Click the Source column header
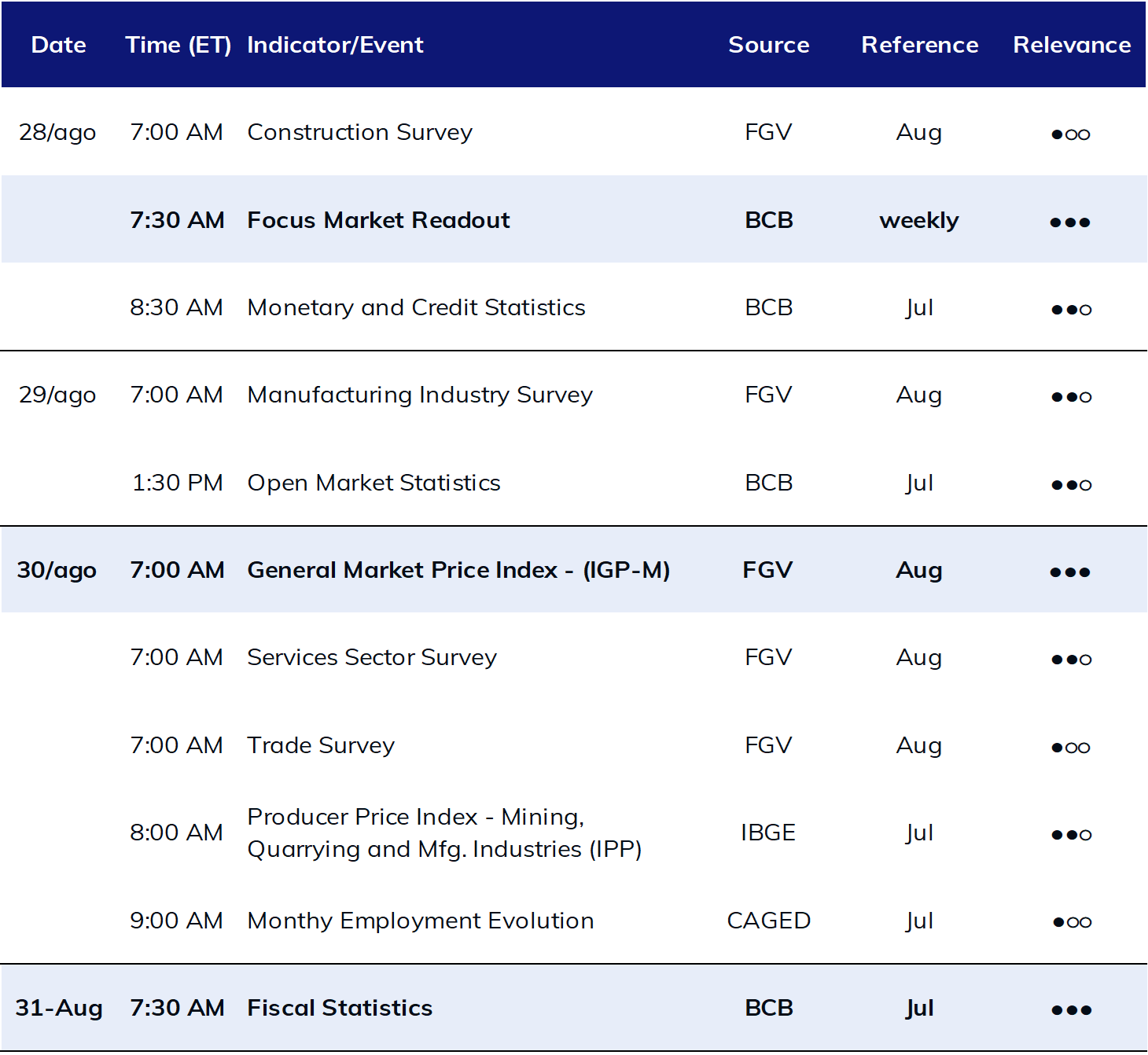The image size is (1148, 1055). (x=768, y=45)
